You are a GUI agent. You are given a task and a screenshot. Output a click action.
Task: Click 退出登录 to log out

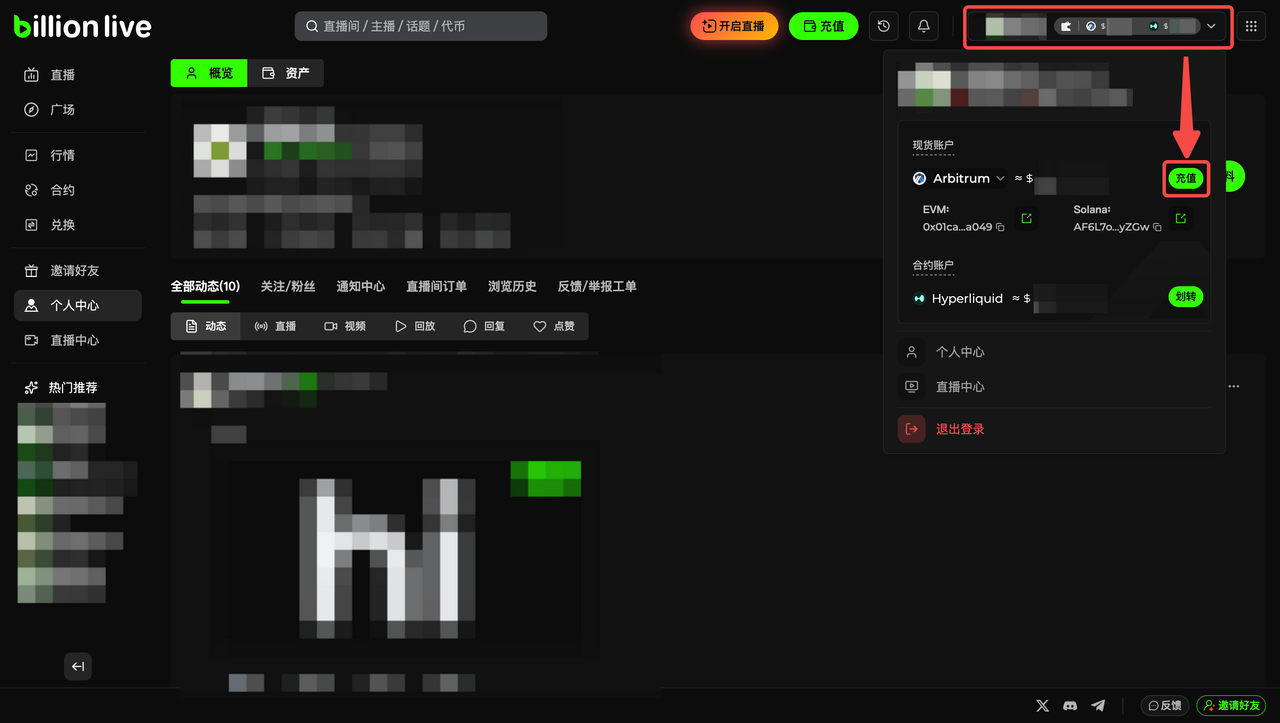[x=959, y=429]
